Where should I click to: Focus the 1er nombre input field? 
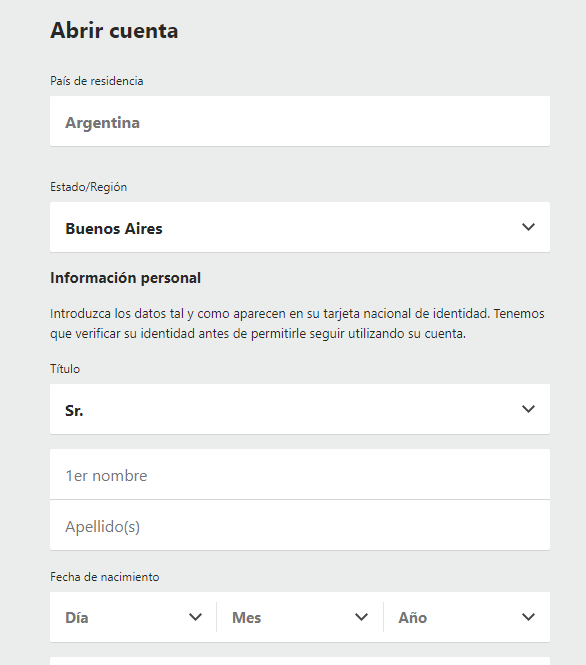[x=300, y=475]
